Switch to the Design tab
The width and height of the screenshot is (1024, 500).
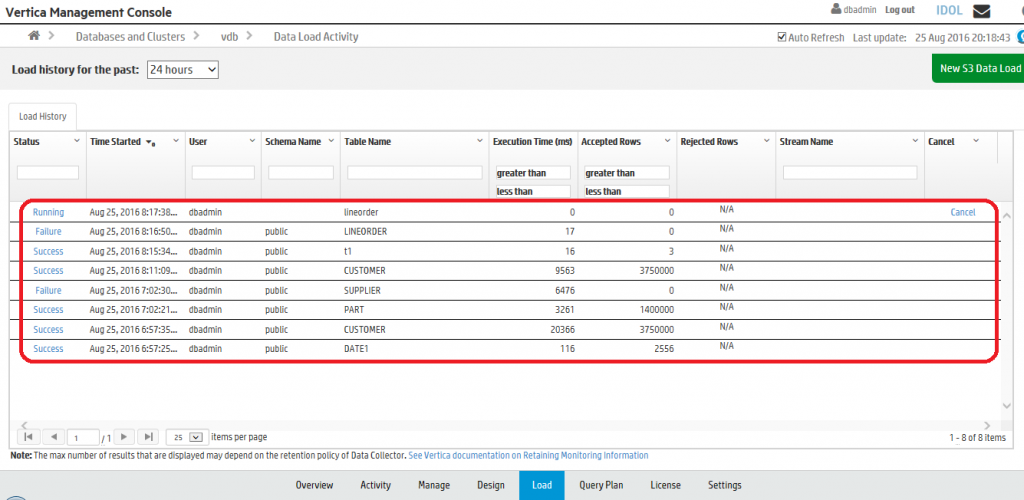click(x=490, y=485)
